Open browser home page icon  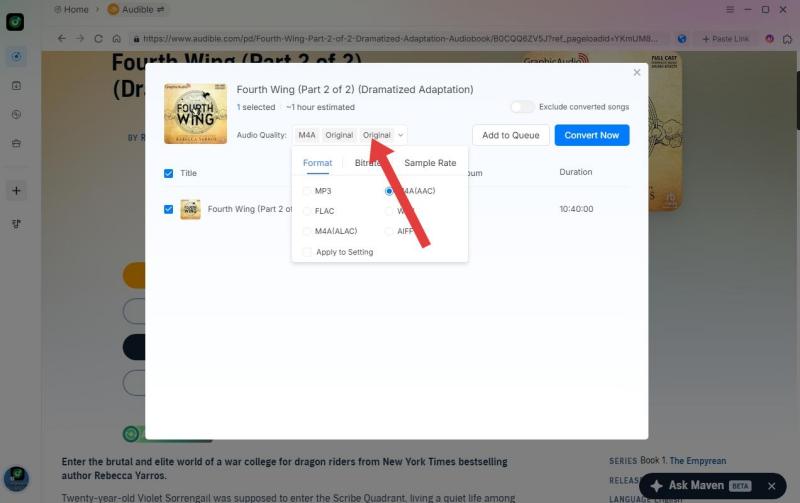pyautogui.click(x=116, y=38)
